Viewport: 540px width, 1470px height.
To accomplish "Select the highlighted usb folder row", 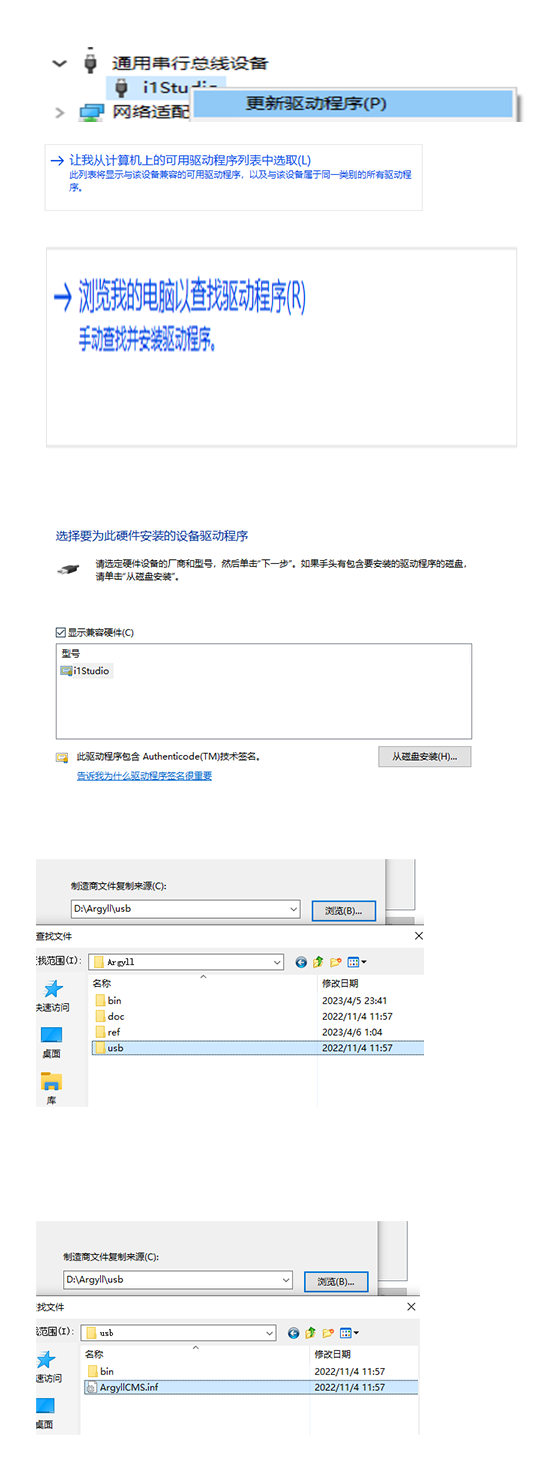I will click(256, 1048).
